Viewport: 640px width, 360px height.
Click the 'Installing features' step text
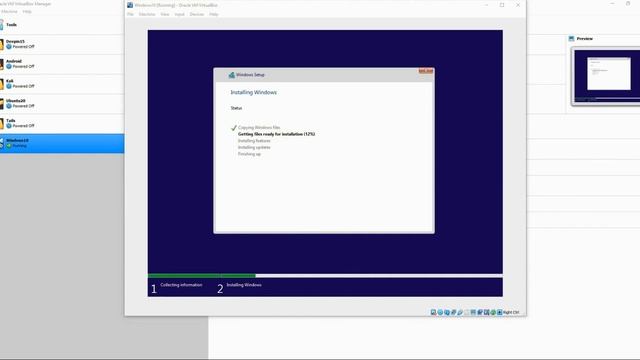pyautogui.click(x=254, y=140)
